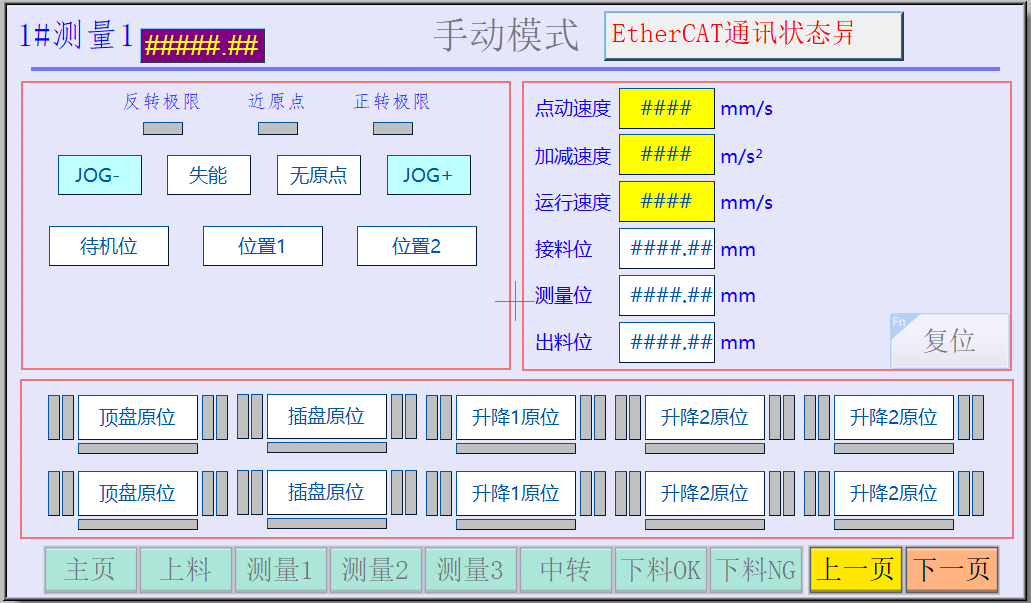Open the 中转 tab
Image resolution: width=1031 pixels, height=603 pixels.
[565, 570]
